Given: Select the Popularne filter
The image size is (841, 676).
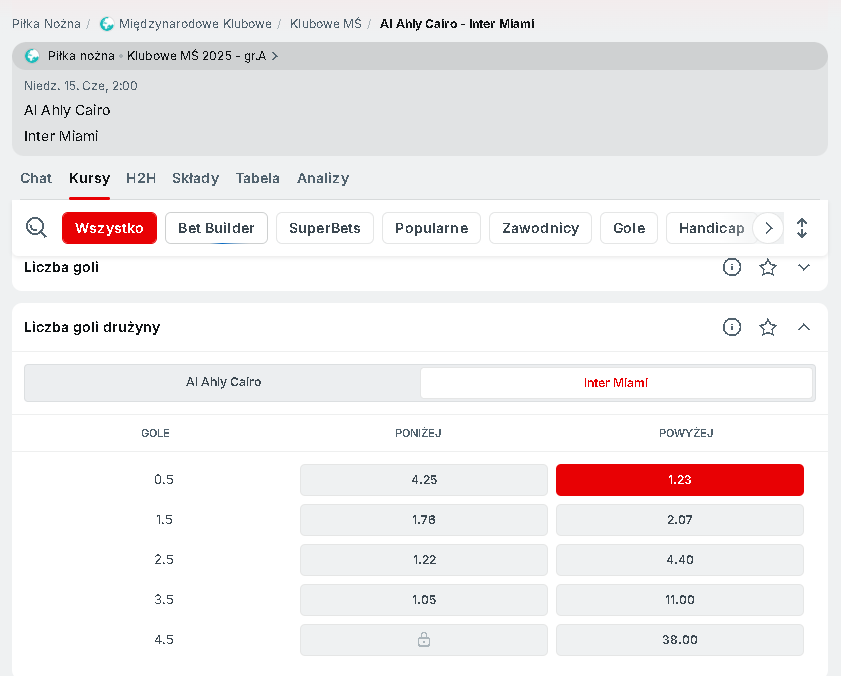Looking at the screenshot, I should pos(431,228).
